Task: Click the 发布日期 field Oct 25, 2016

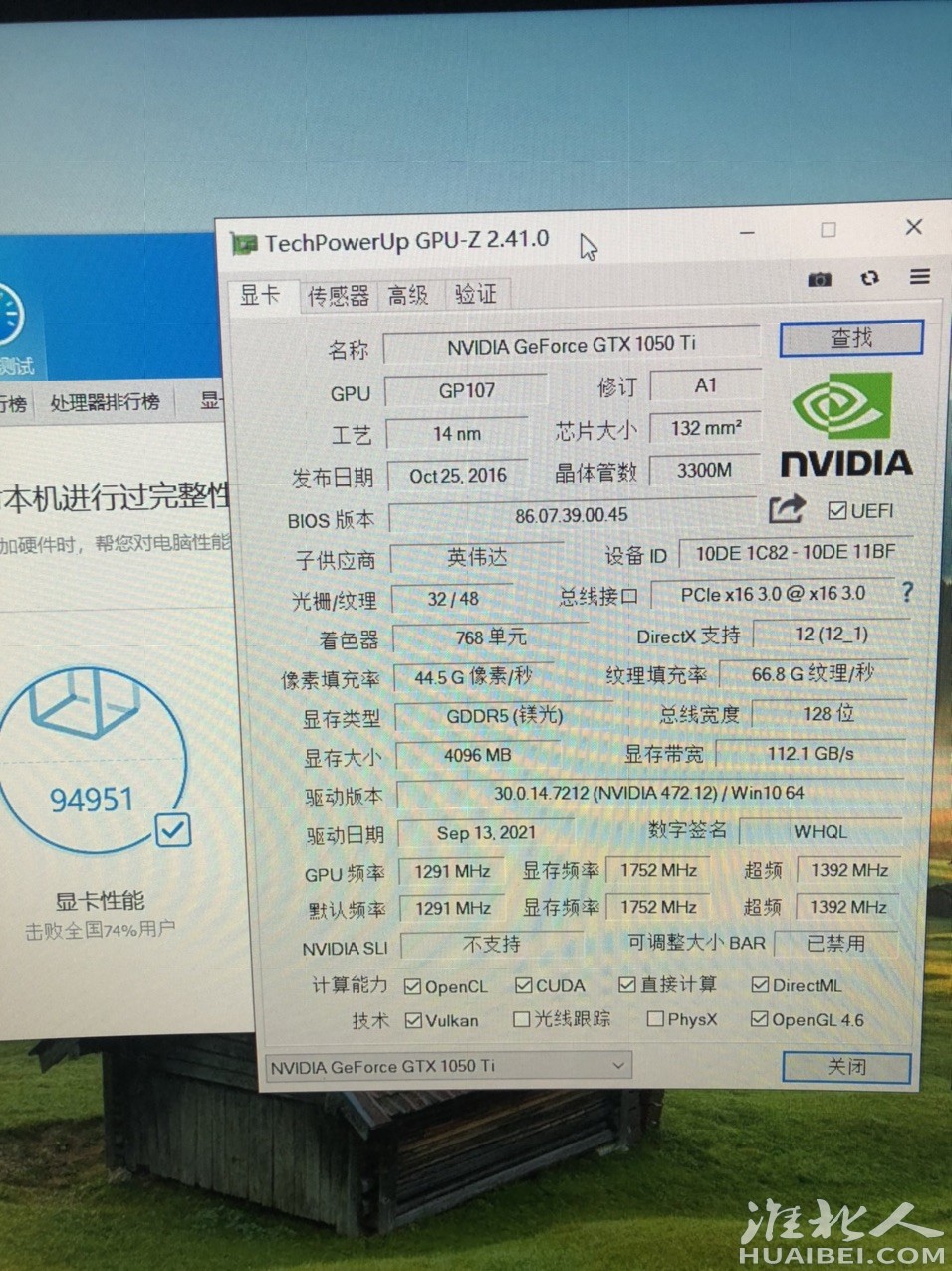Action: click(x=458, y=476)
